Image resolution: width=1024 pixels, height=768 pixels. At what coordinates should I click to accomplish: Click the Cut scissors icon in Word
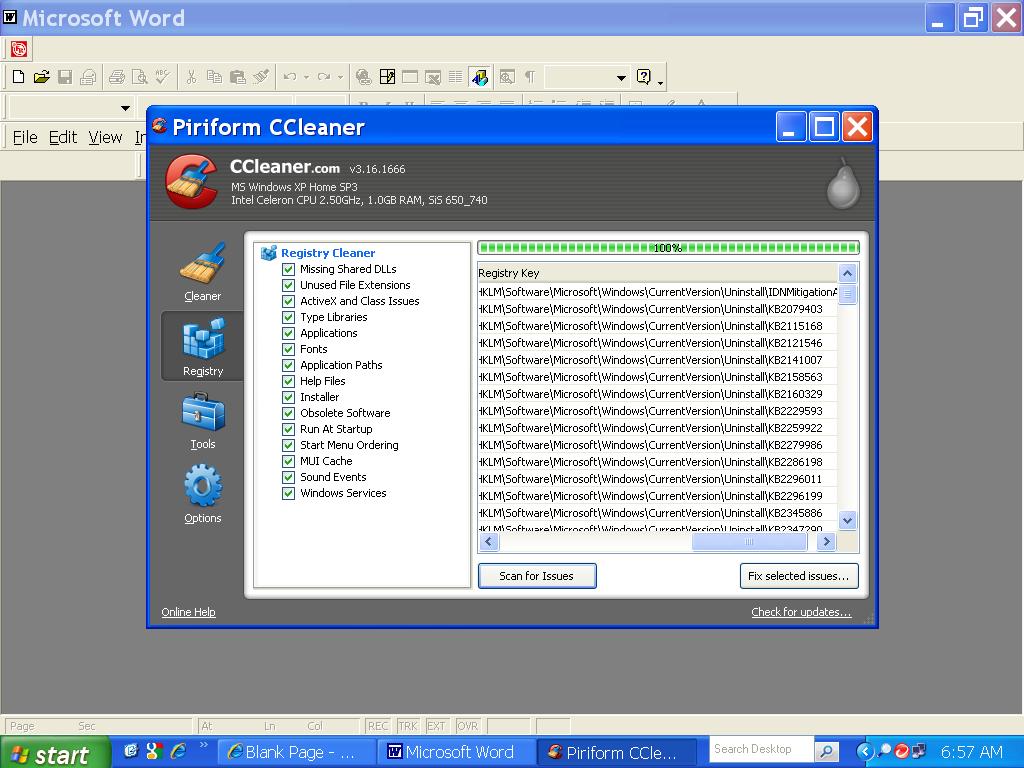191,77
